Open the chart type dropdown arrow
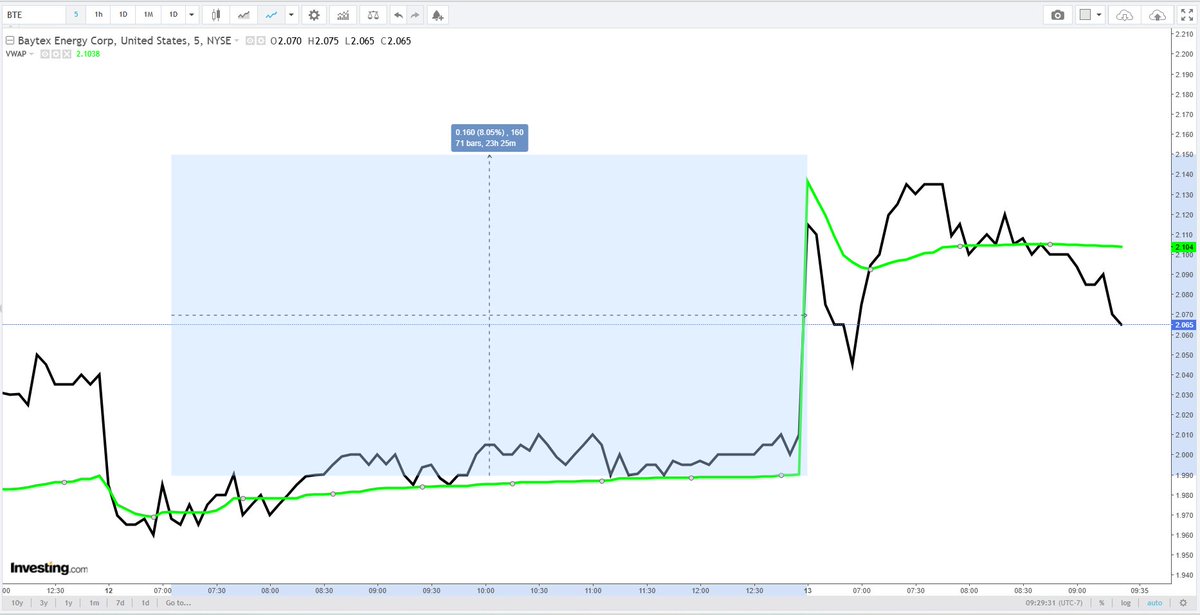The image size is (1200, 615). [x=289, y=14]
